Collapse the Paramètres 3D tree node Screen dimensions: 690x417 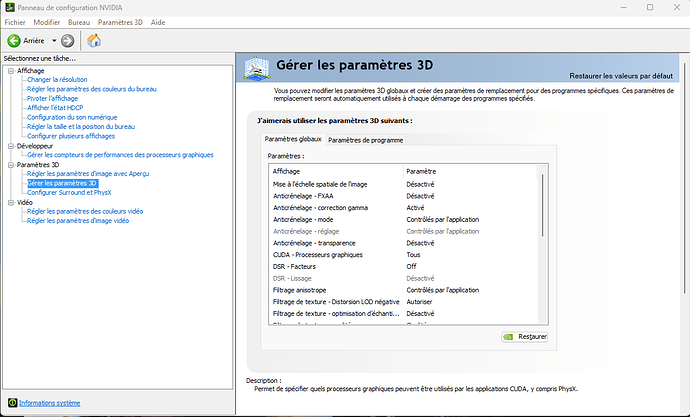click(11, 165)
